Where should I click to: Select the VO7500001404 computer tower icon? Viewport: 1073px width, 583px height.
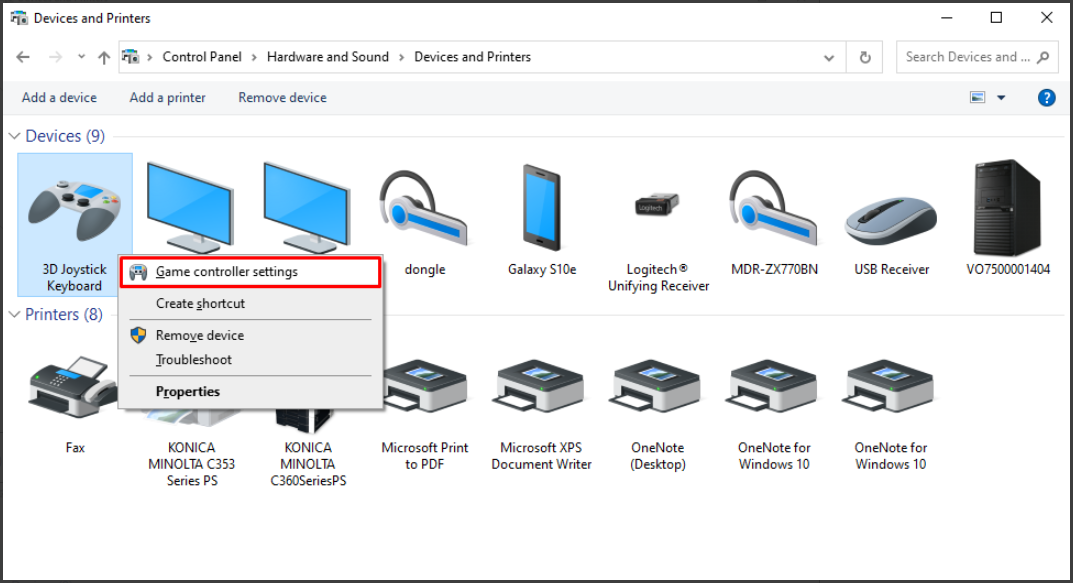tap(1007, 208)
